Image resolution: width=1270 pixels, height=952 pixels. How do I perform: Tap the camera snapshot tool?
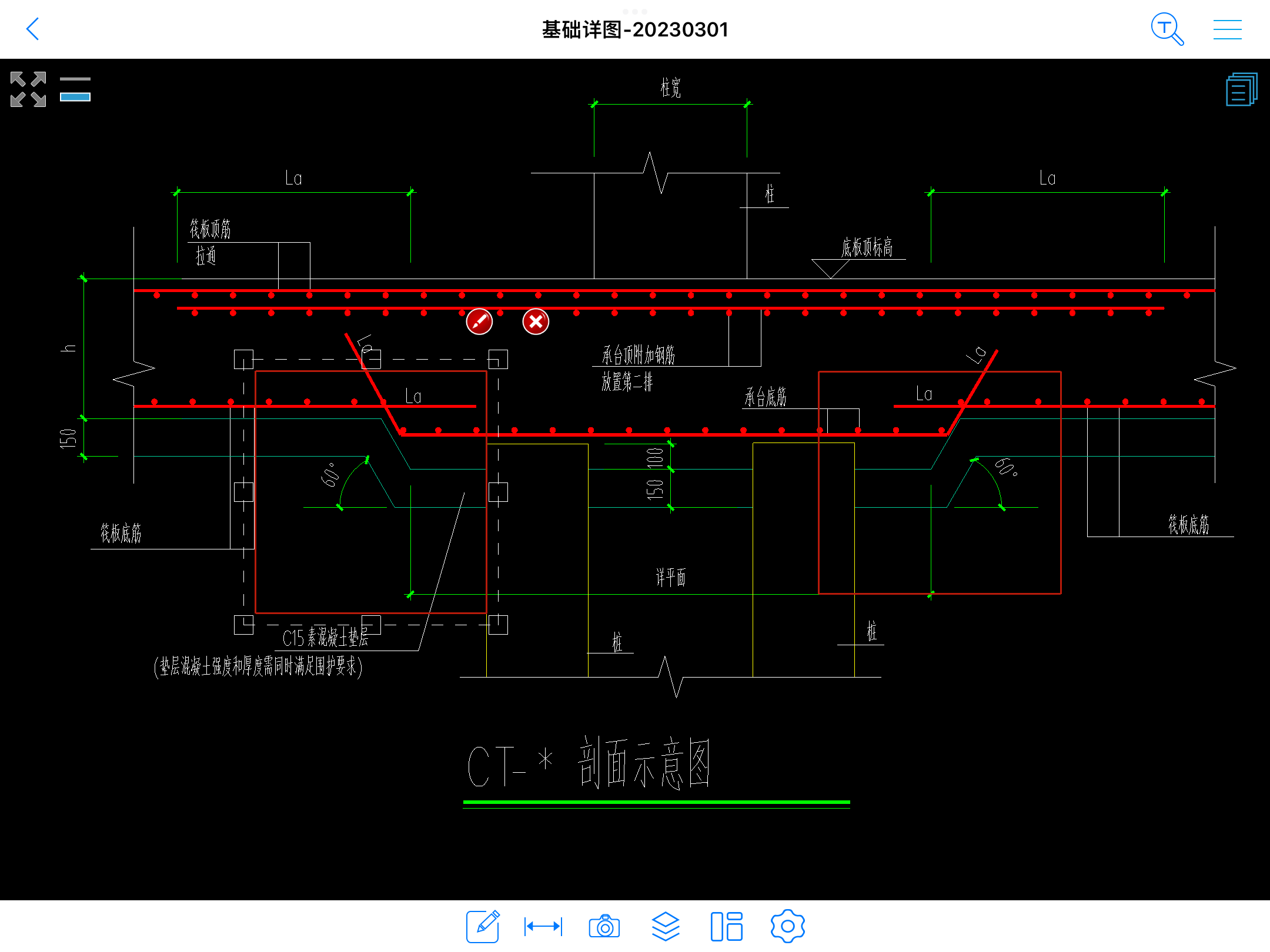coord(604,927)
